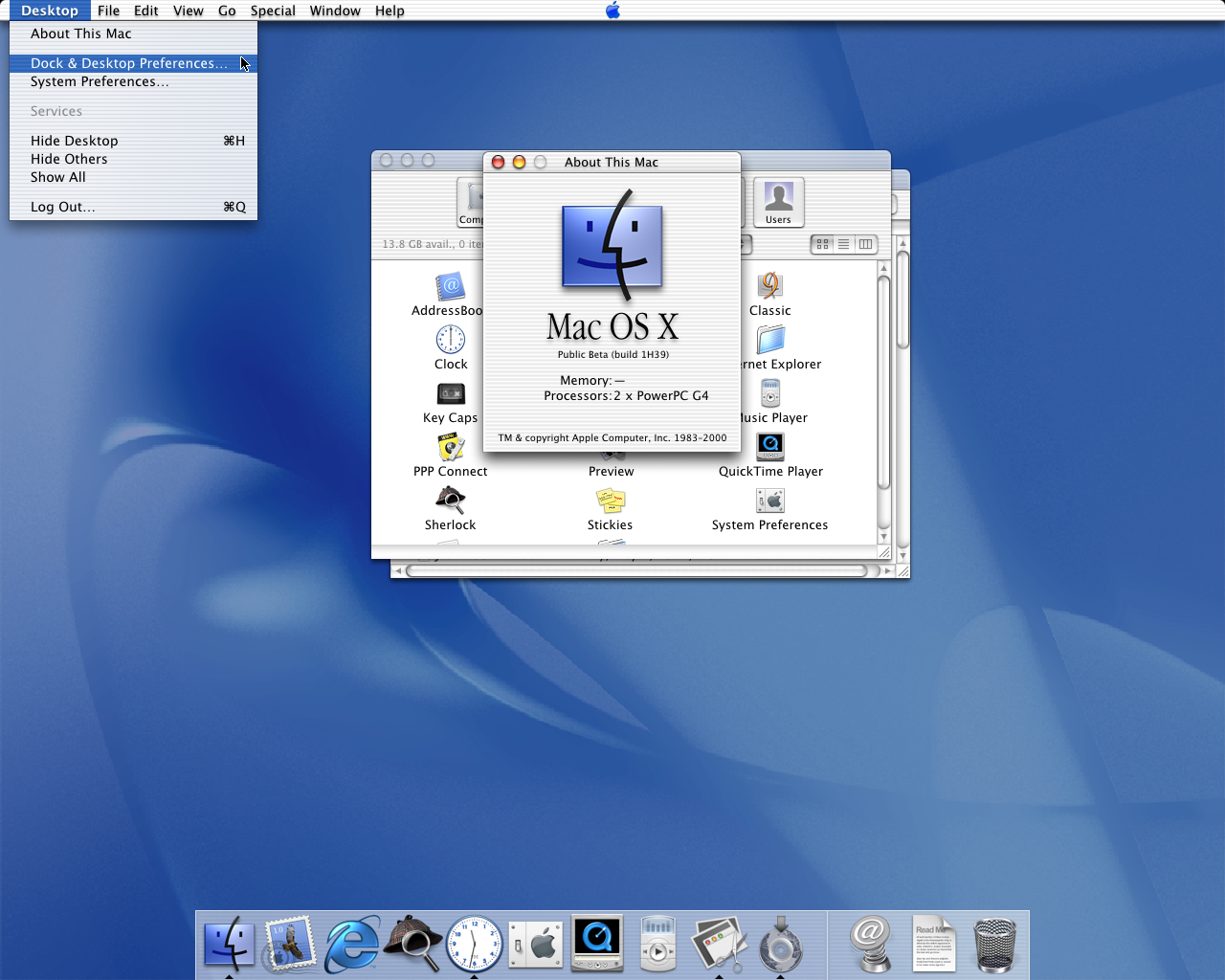Click the disc with arrow Dock icon
This screenshot has width=1225, height=980.
tap(781, 944)
